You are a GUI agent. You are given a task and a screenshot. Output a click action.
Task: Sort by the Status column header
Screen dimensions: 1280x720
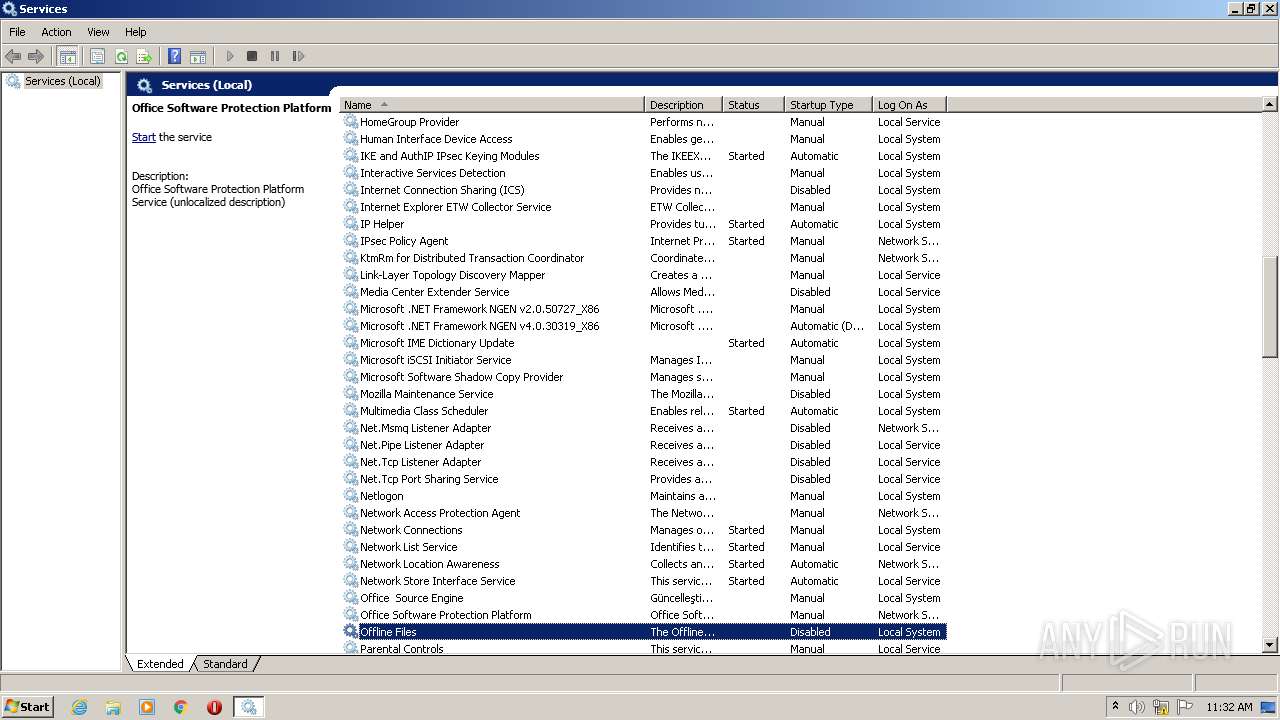pos(753,105)
